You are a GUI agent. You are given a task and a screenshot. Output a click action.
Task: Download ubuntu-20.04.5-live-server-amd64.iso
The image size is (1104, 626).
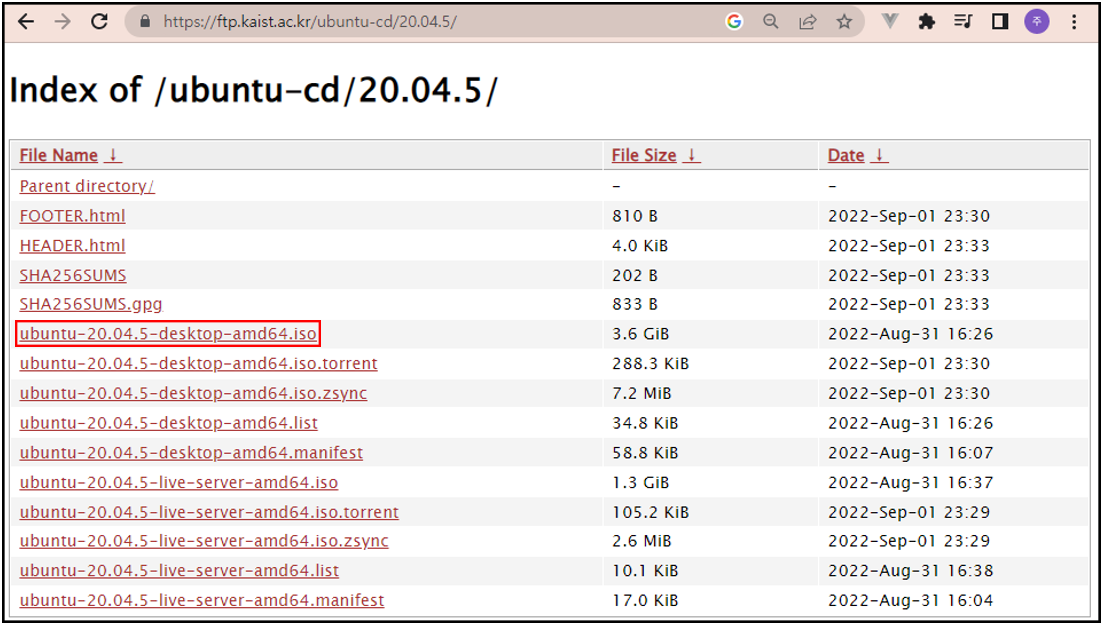point(179,482)
